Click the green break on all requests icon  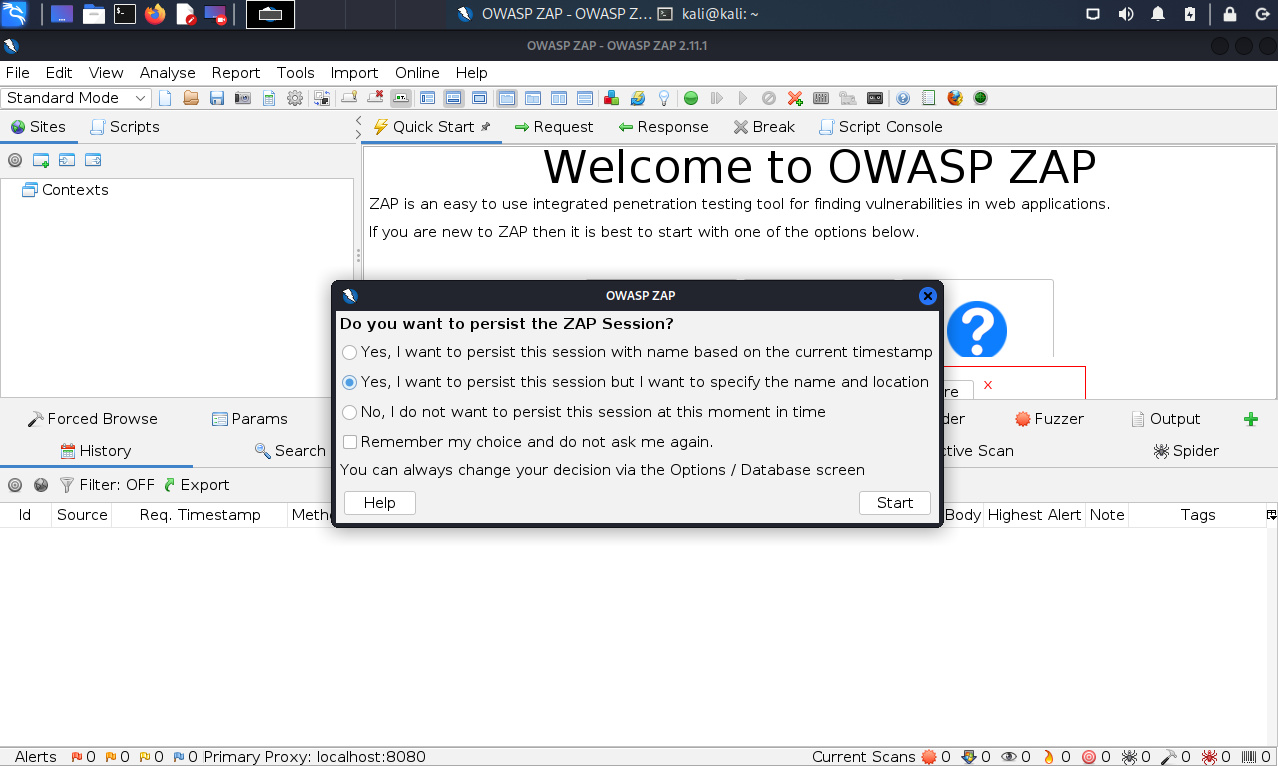pyautogui.click(x=691, y=98)
